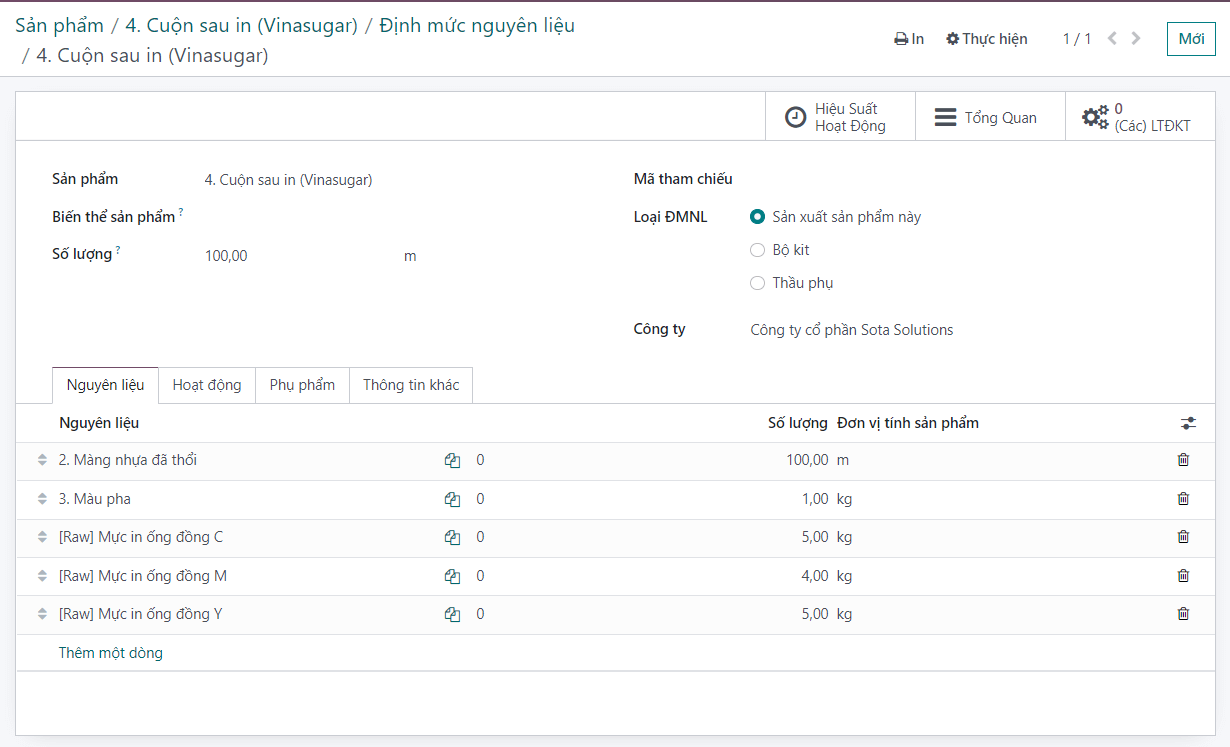Click copy icon beside Màu pha
Viewport: 1230px width, 747px height.
pyautogui.click(x=452, y=499)
